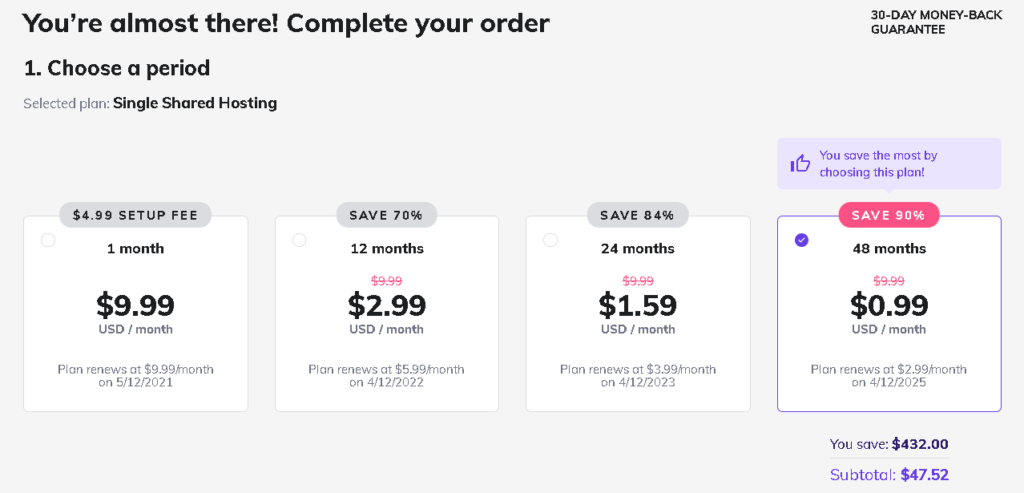Select the 12 months radio button
This screenshot has width=1024, height=493.
click(299, 240)
